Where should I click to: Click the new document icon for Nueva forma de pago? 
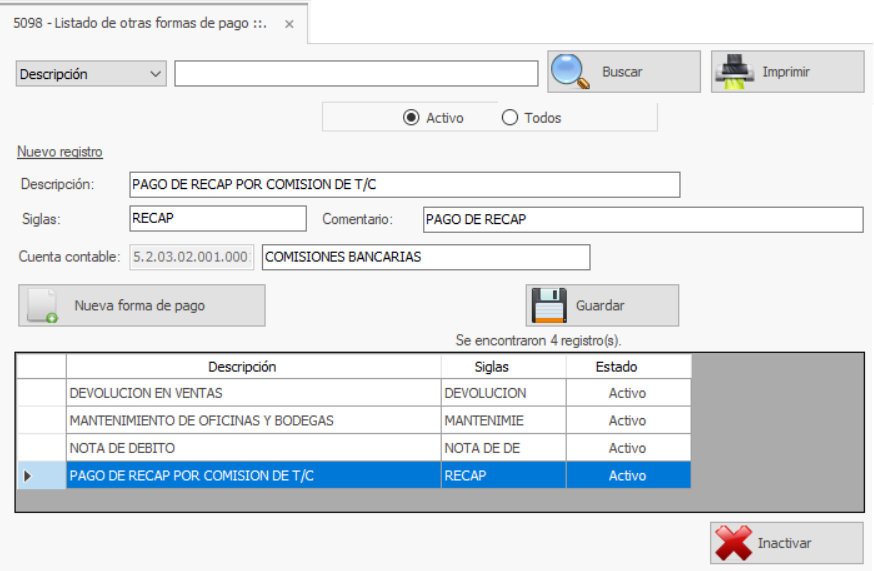click(x=43, y=306)
